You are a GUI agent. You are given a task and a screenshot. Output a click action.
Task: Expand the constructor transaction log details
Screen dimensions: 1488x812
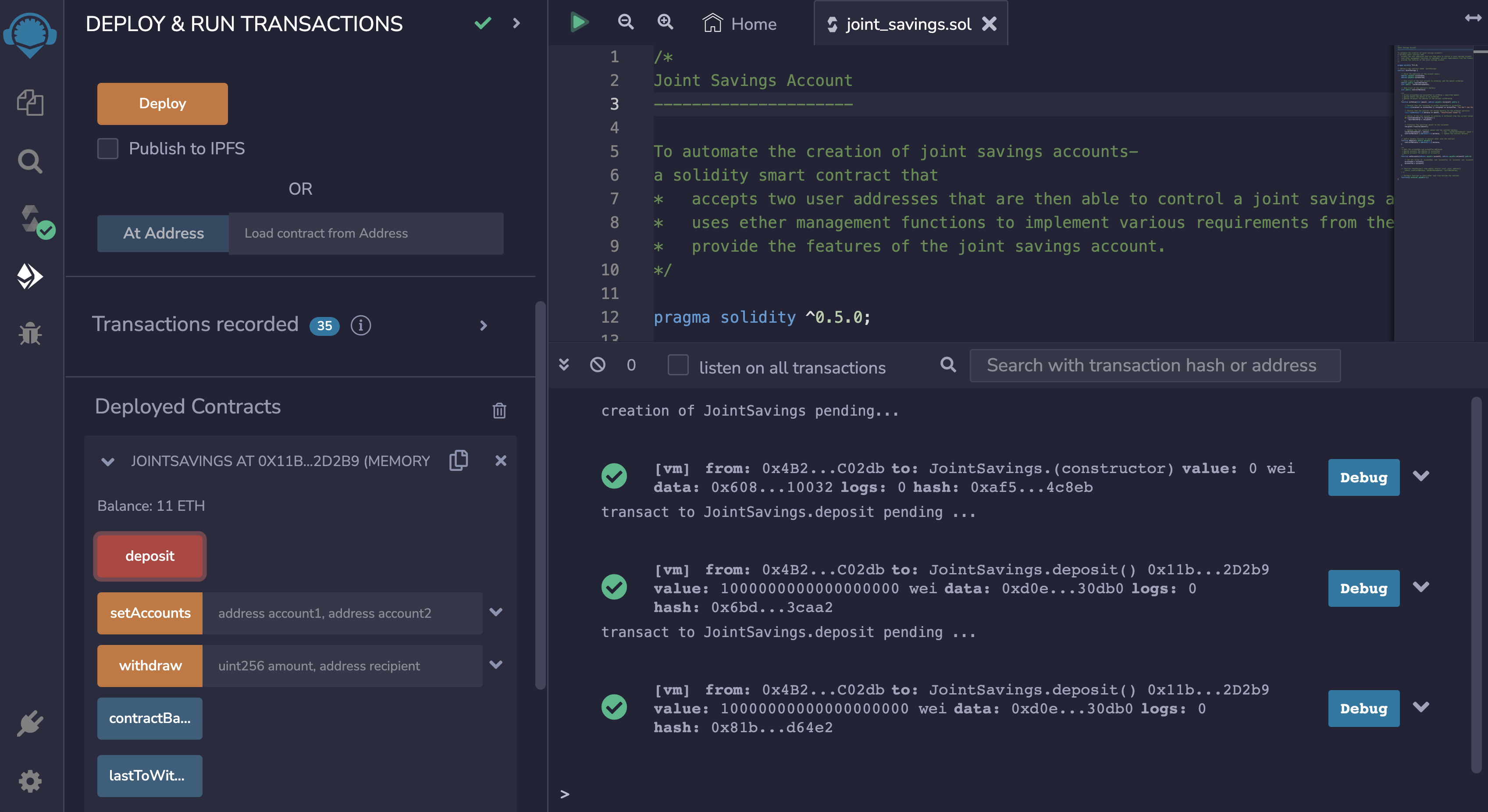1421,476
